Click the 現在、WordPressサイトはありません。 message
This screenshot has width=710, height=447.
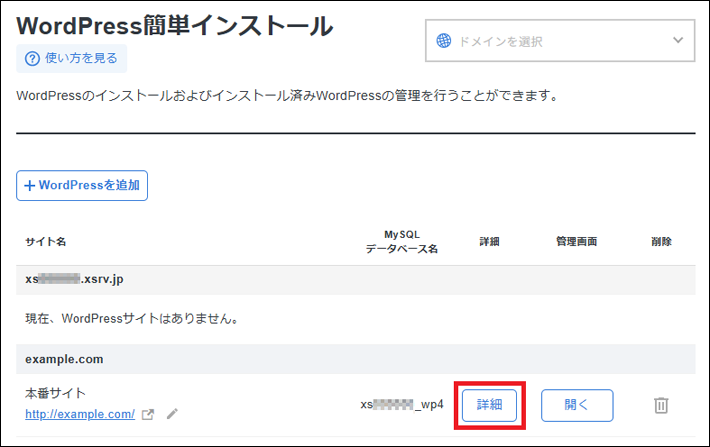click(x=132, y=318)
